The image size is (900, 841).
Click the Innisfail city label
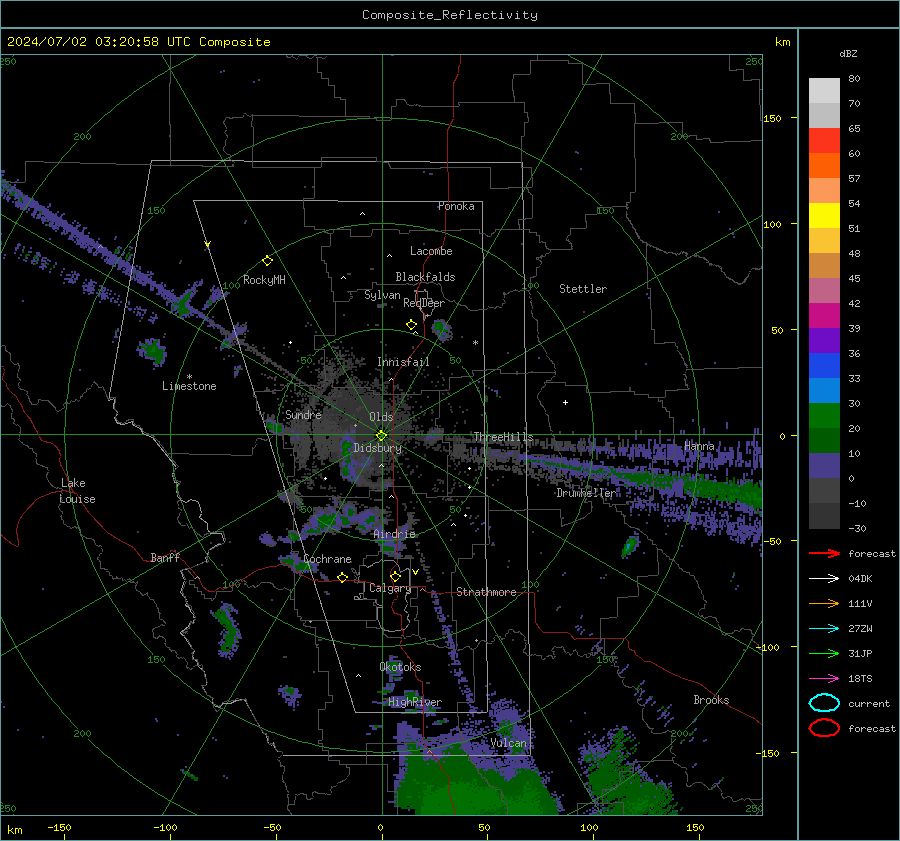[x=403, y=362]
